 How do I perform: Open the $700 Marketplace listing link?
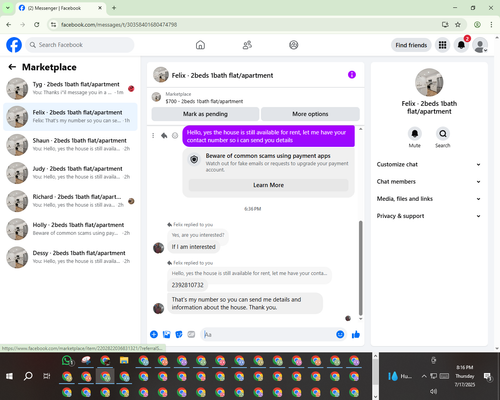(x=204, y=101)
